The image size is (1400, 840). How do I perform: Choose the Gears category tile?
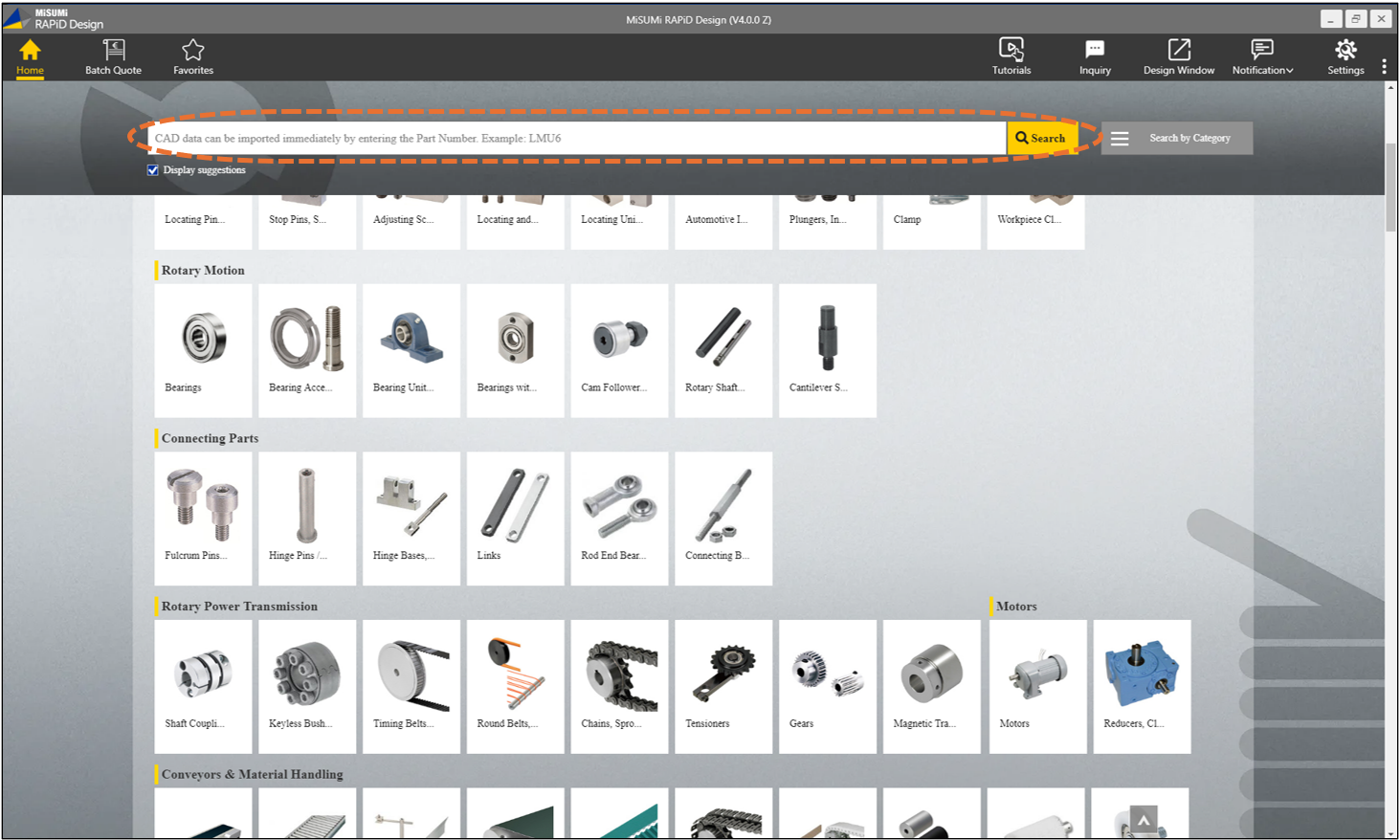pyautogui.click(x=827, y=685)
